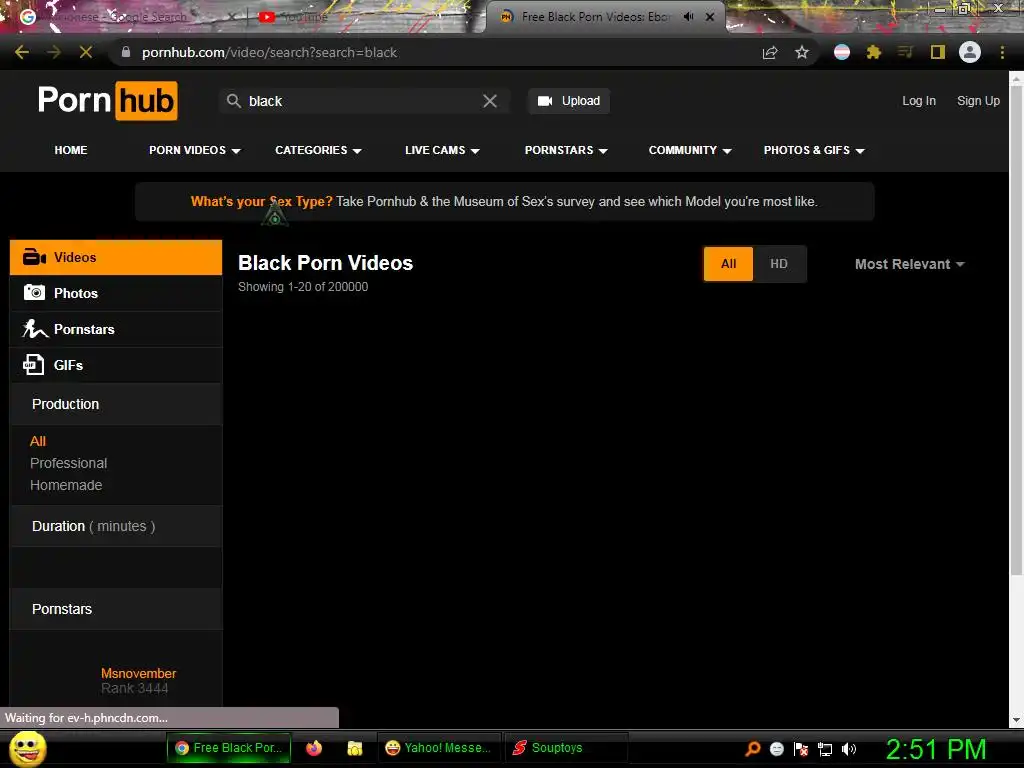Viewport: 1024px width, 768px height.
Task: Click the page vertical scrollbar
Action: coord(1016,330)
